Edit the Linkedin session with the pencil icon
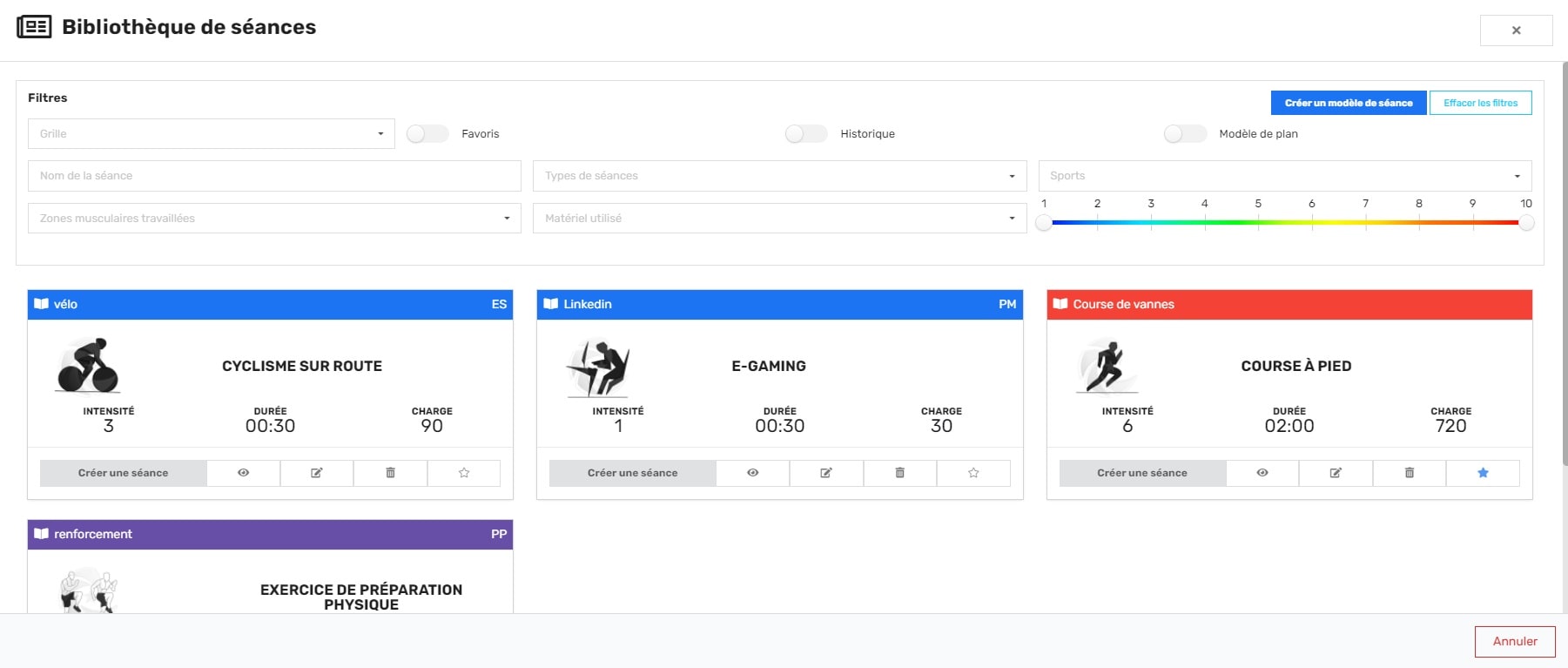Viewport: 1568px width, 668px height. 826,473
